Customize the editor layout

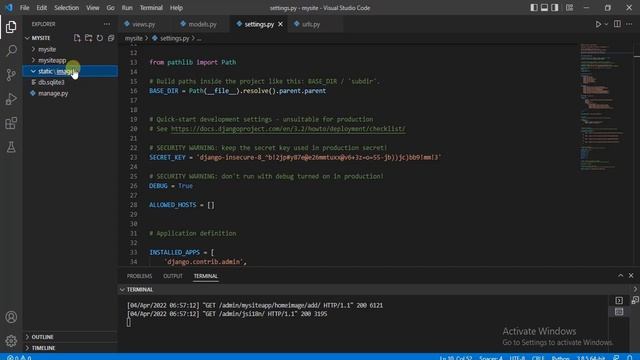click(569, 8)
